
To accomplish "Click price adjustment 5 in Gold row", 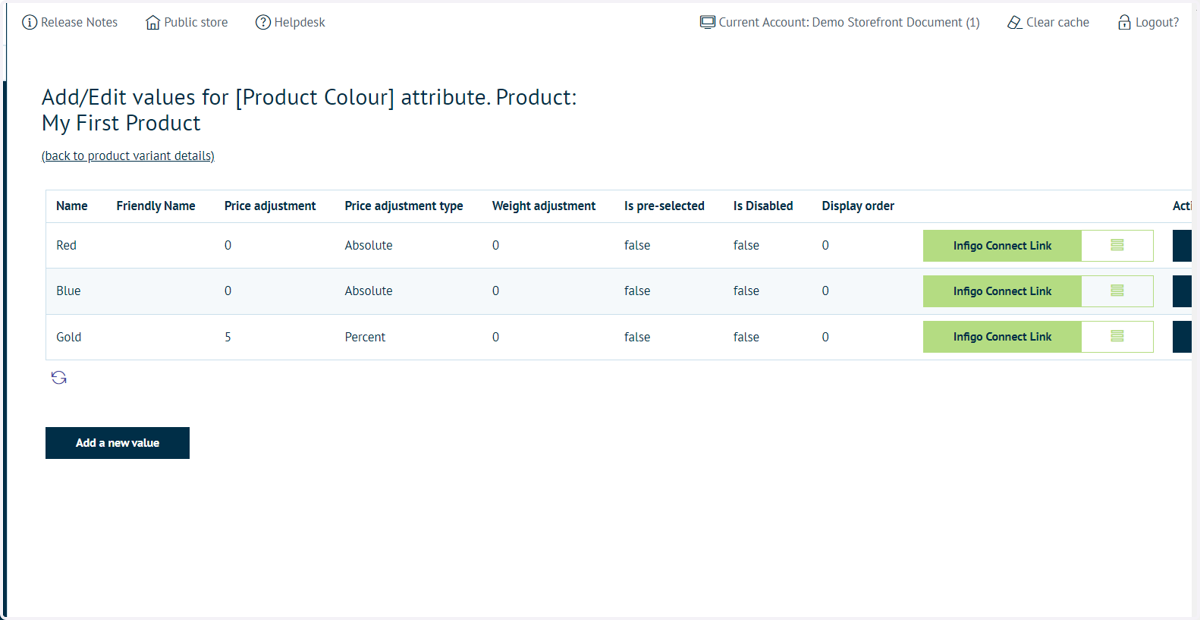I will pos(228,337).
